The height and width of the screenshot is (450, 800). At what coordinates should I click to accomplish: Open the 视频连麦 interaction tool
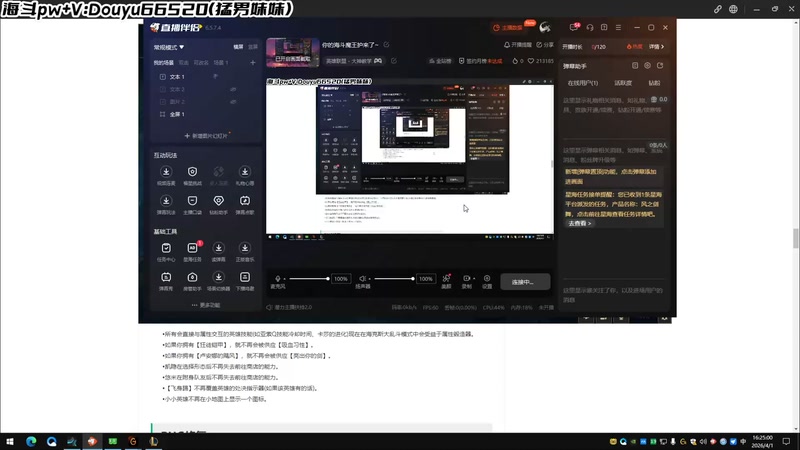click(x=166, y=176)
